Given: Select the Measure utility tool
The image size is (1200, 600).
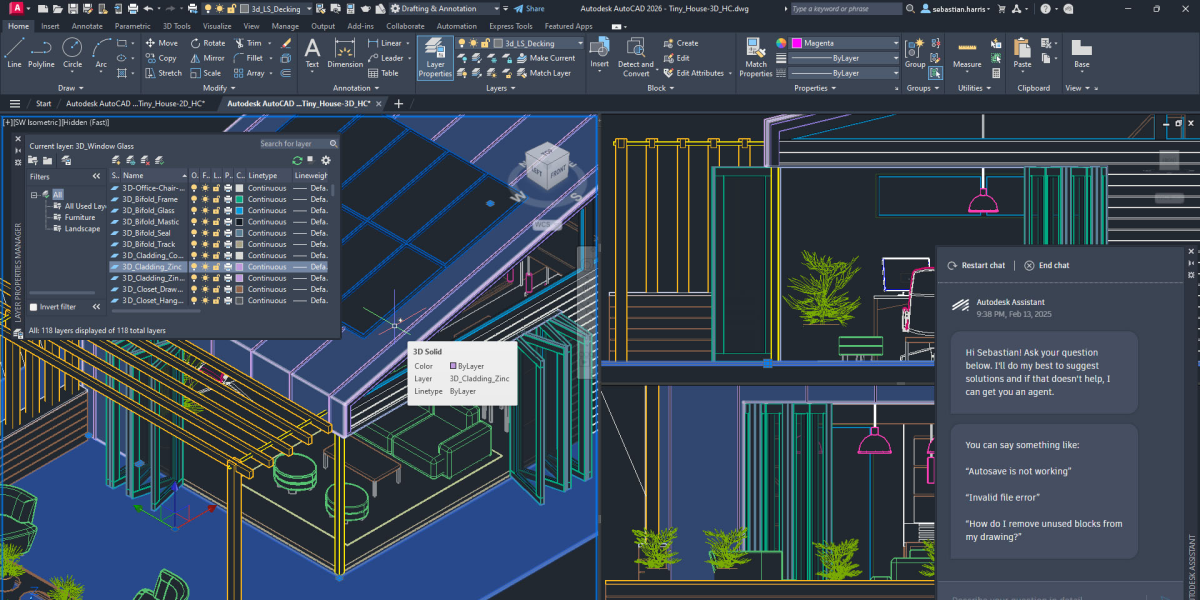Looking at the screenshot, I should coord(966,52).
